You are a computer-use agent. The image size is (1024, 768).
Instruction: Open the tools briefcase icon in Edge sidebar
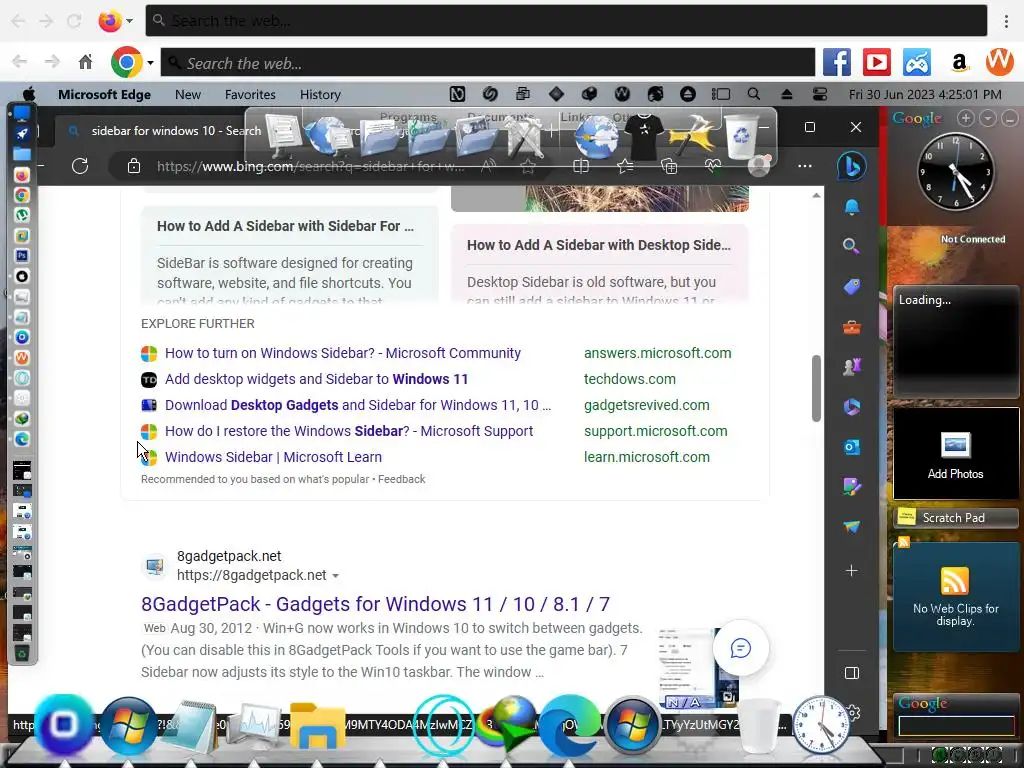(x=852, y=327)
